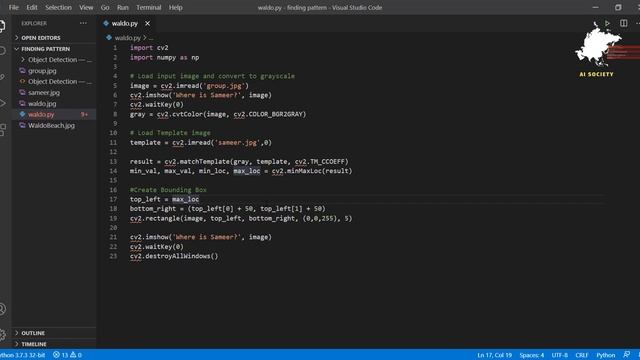The image size is (640, 360).
Task: Change language mode Python
Action: [606, 355]
